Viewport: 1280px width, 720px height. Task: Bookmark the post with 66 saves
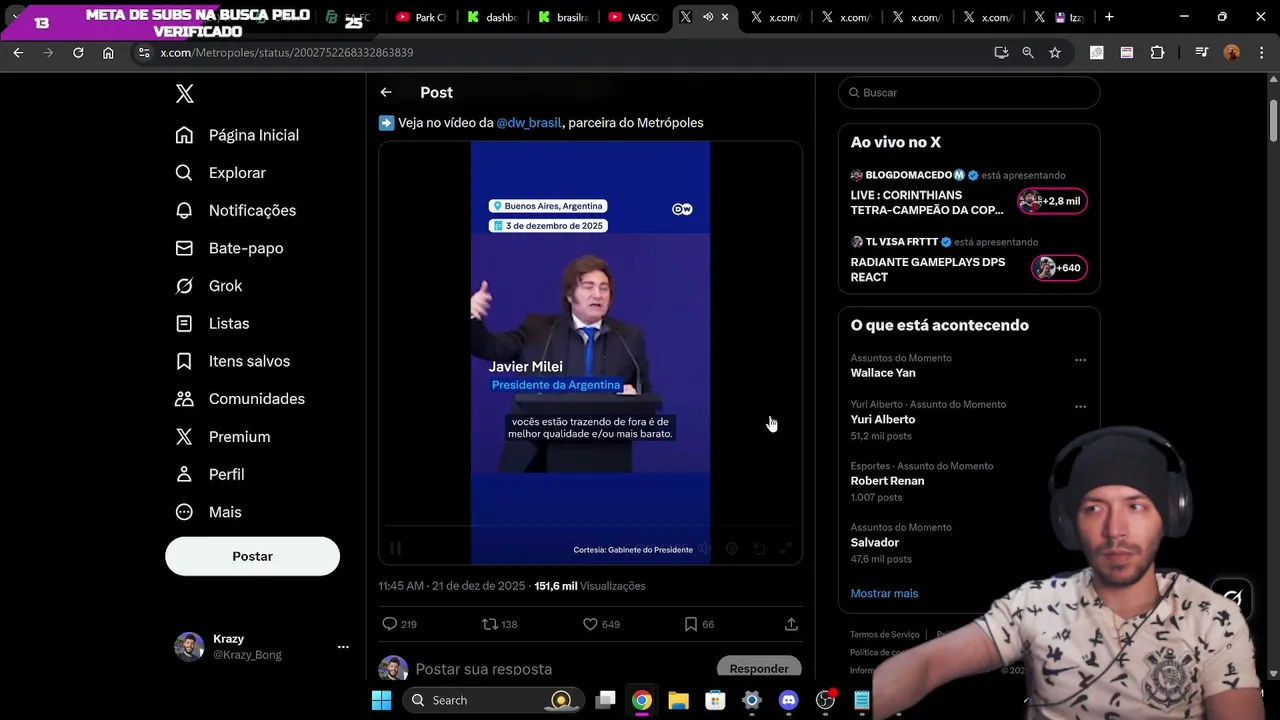[x=690, y=624]
